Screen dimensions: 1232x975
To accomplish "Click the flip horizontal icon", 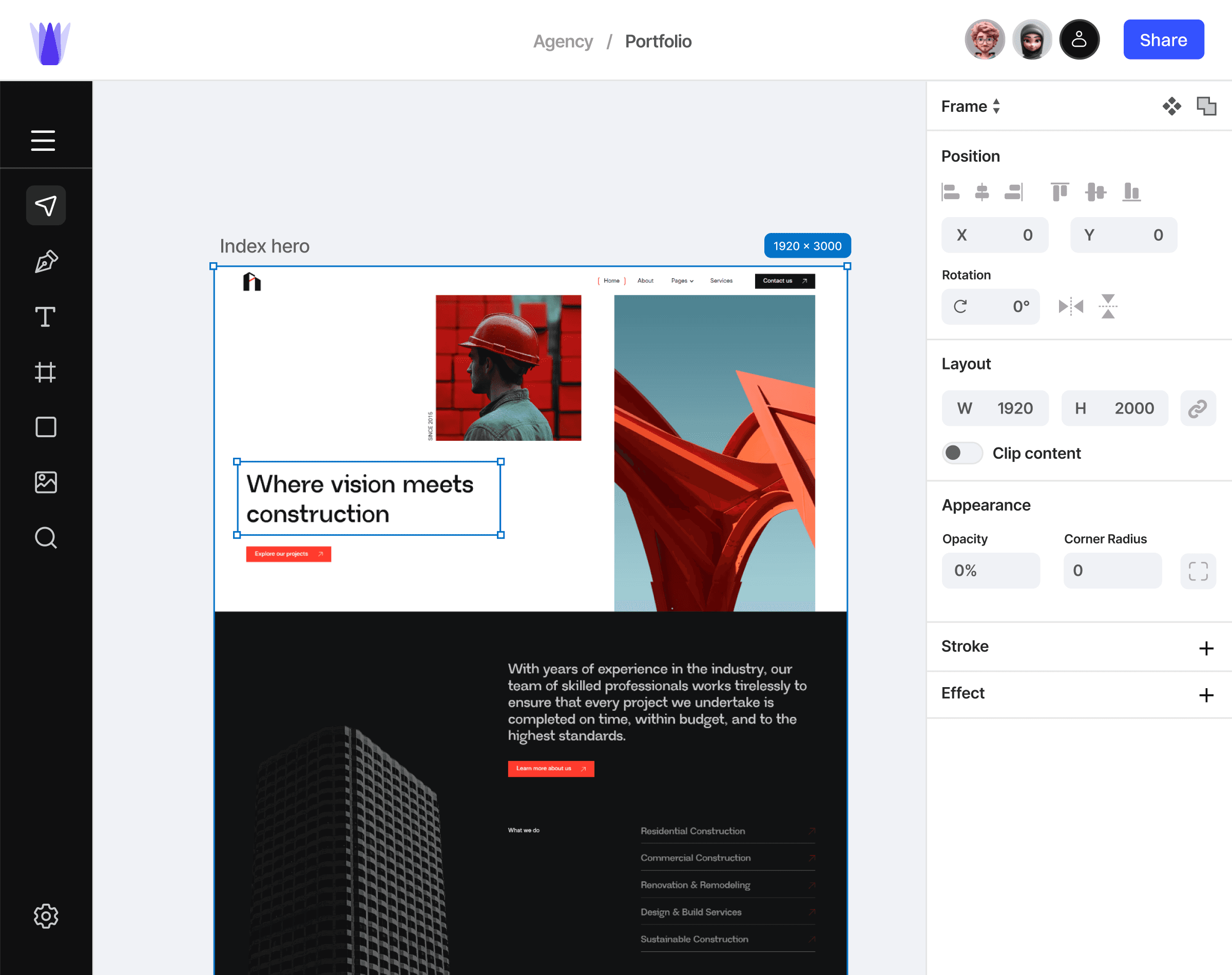I will point(1070,306).
